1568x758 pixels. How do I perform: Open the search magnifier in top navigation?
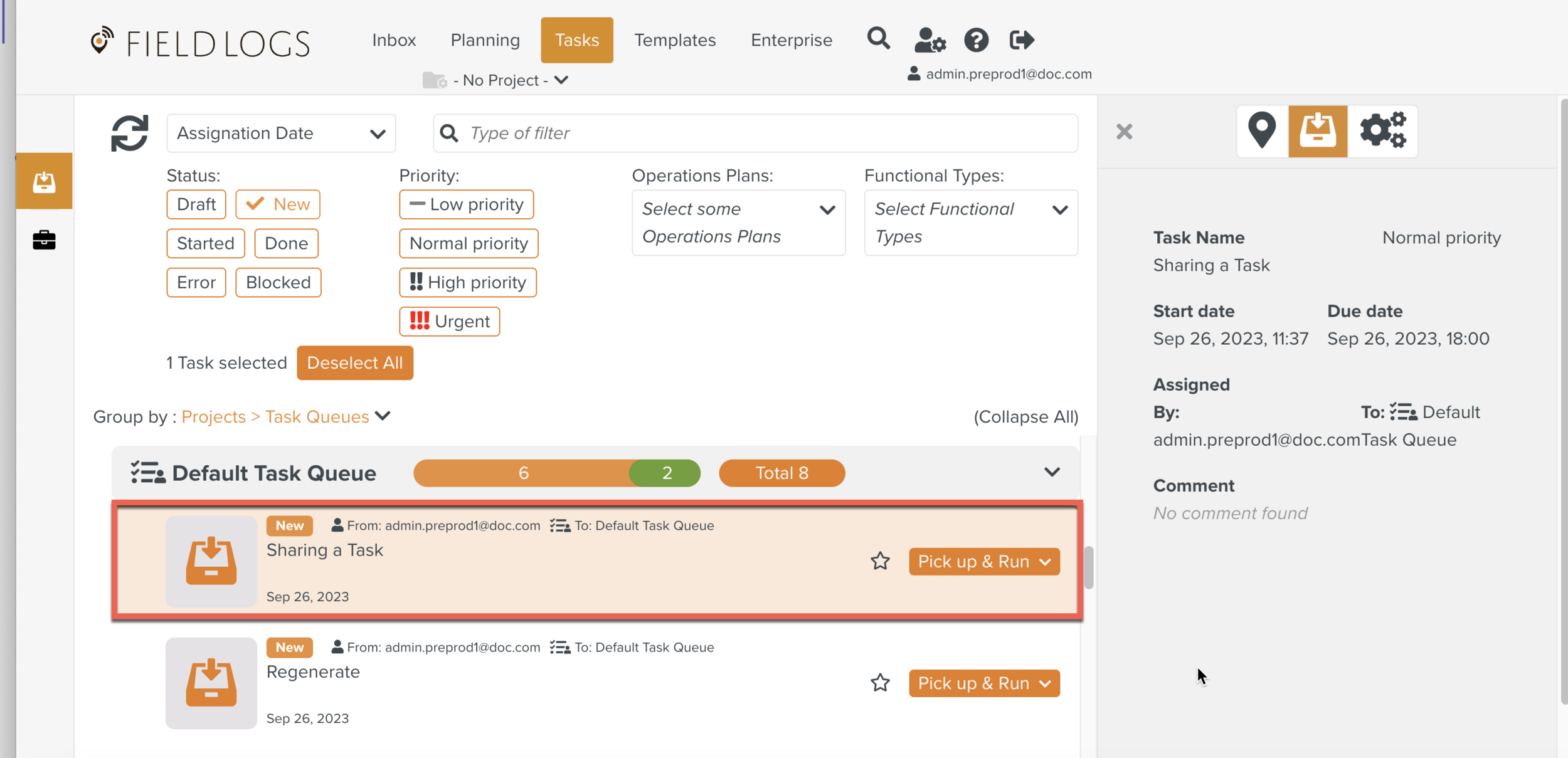pyautogui.click(x=878, y=39)
